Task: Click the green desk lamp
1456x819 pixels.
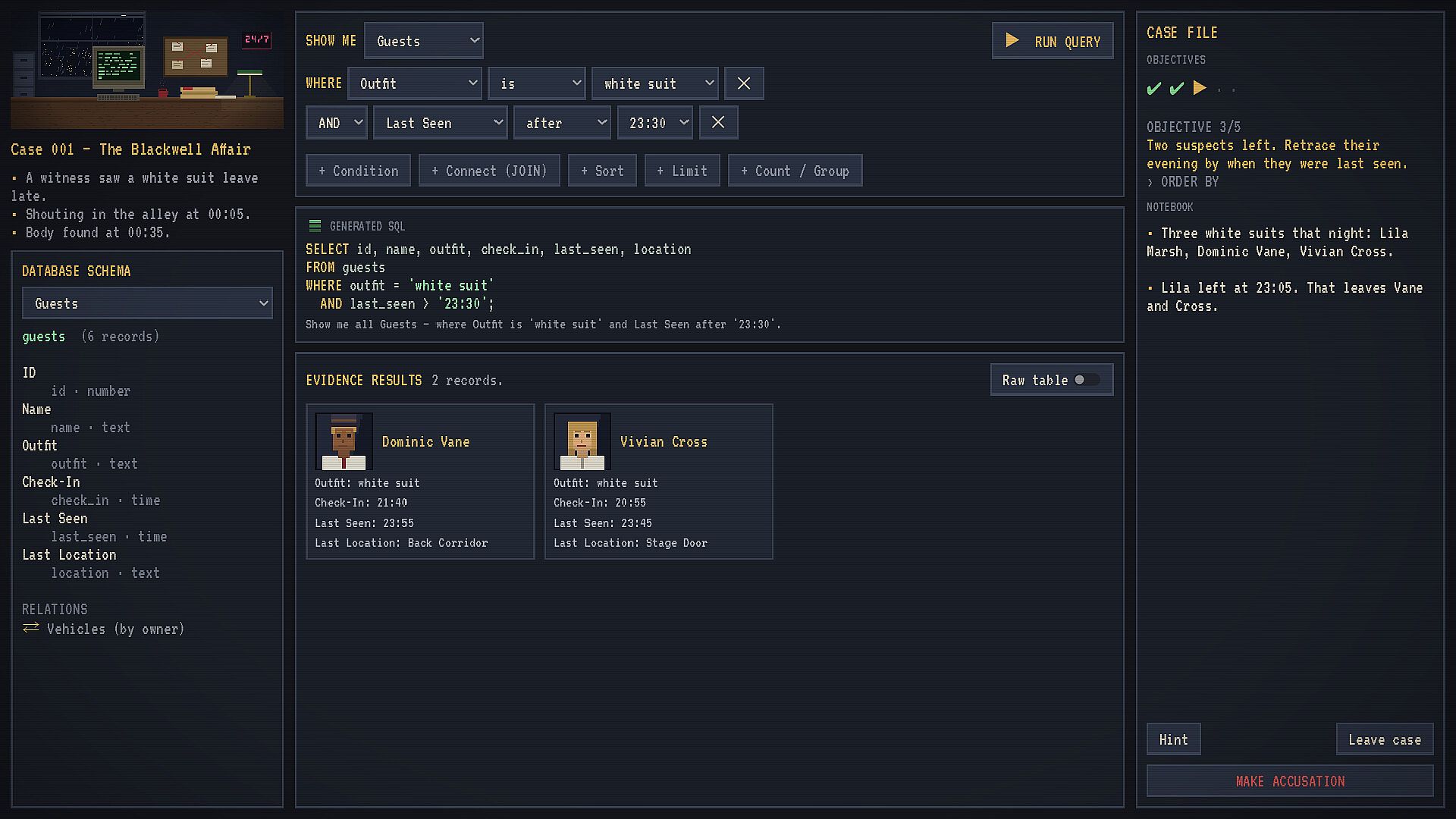Action: point(249,83)
